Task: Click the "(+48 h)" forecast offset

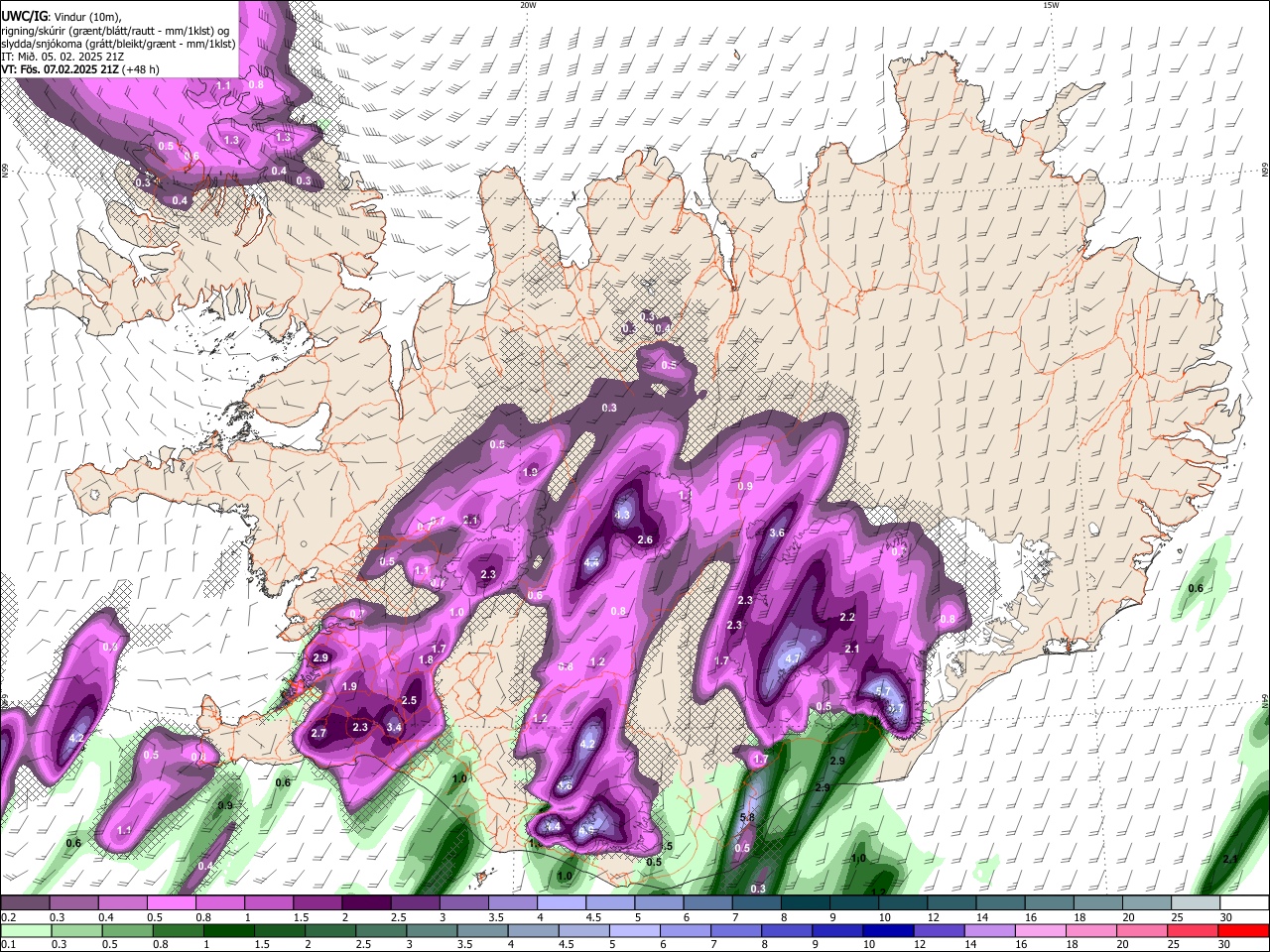Action: [x=141, y=69]
